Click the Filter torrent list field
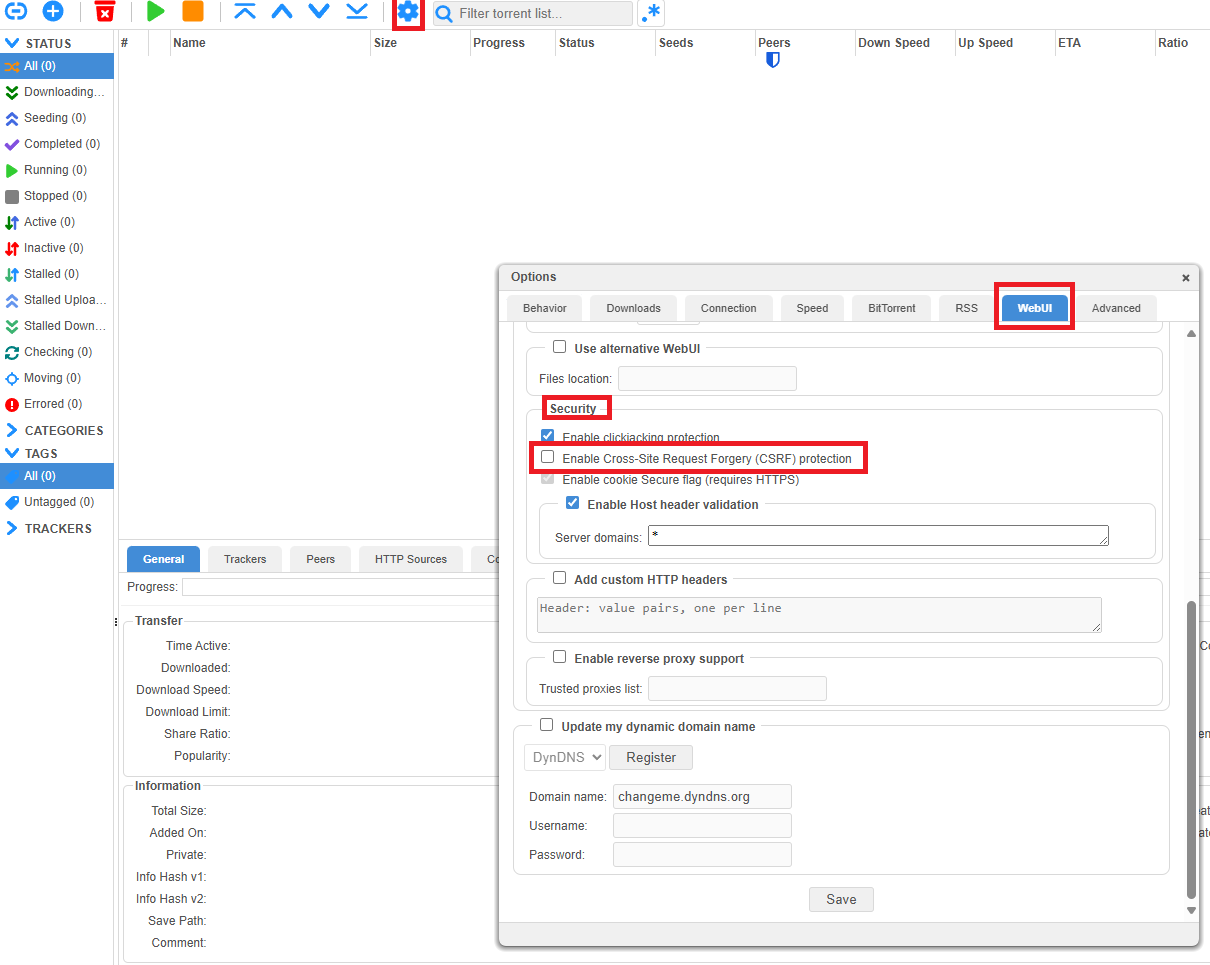Image resolution: width=1210 pixels, height=965 pixels. pyautogui.click(x=533, y=13)
